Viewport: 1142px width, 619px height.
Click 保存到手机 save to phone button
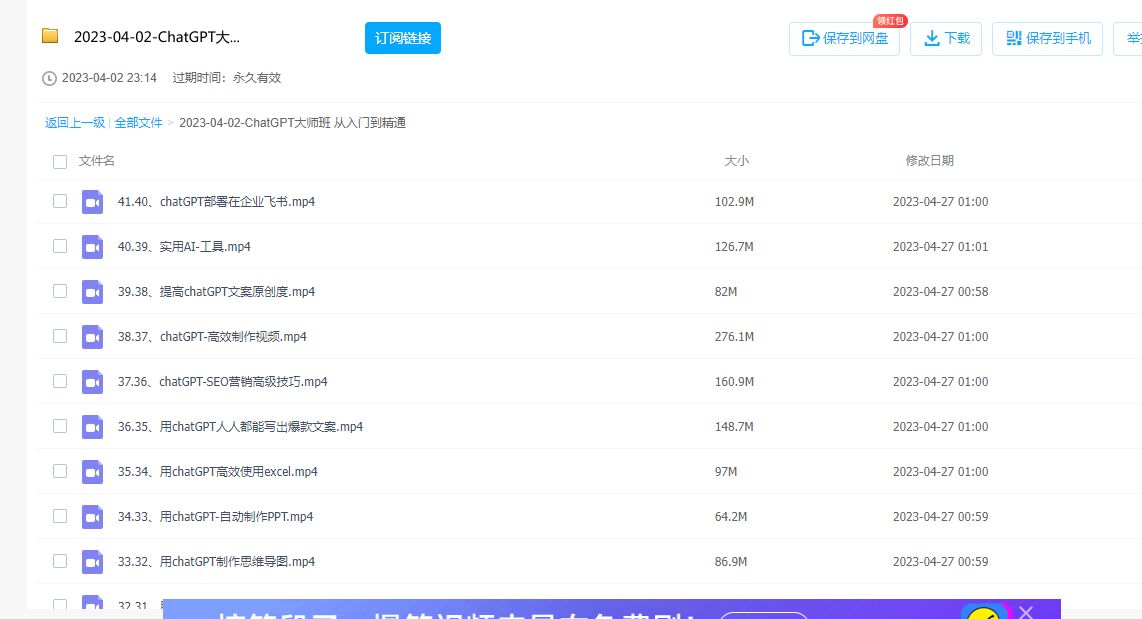(x=1047, y=39)
